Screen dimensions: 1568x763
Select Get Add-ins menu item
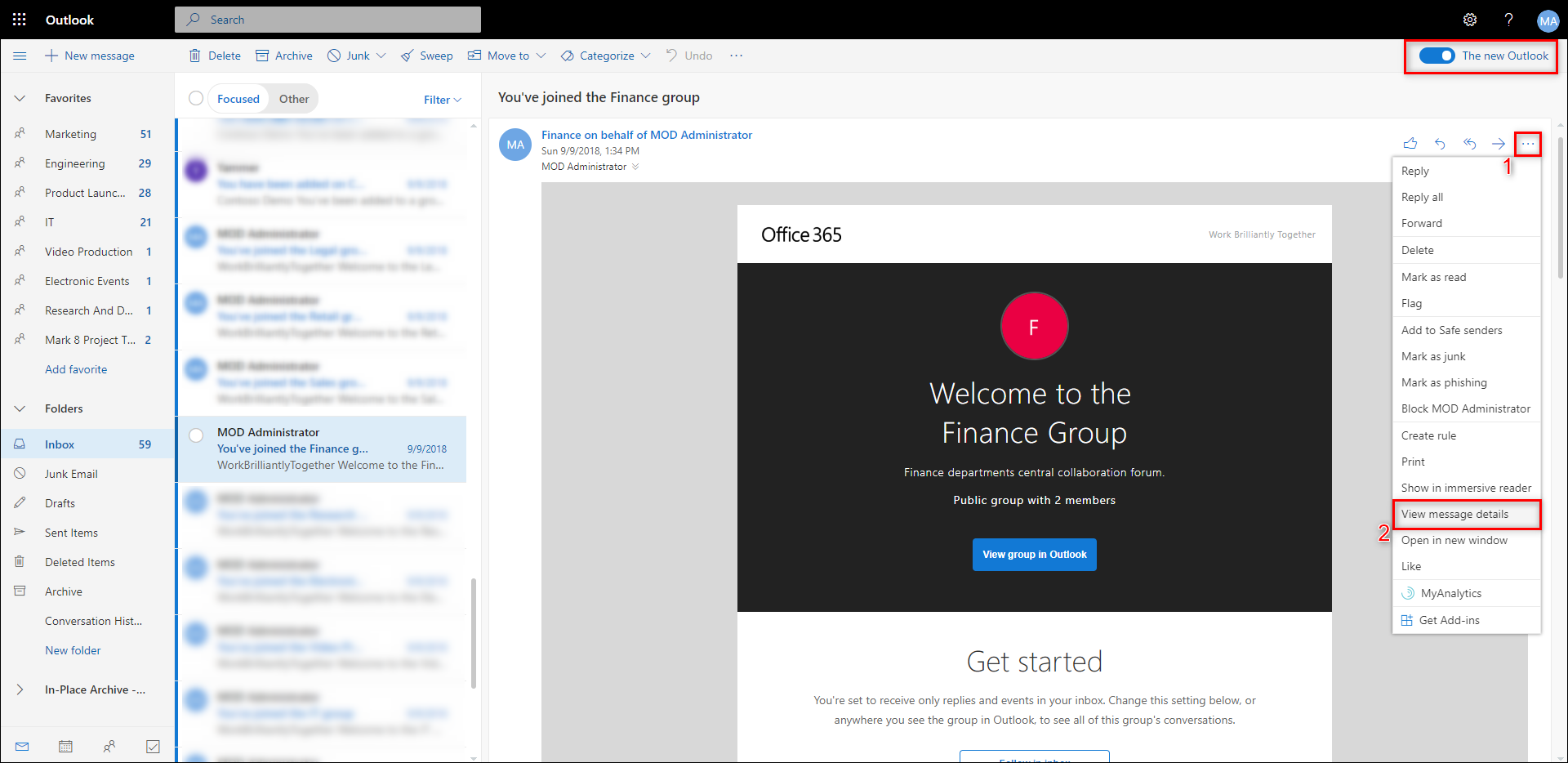click(x=1467, y=620)
